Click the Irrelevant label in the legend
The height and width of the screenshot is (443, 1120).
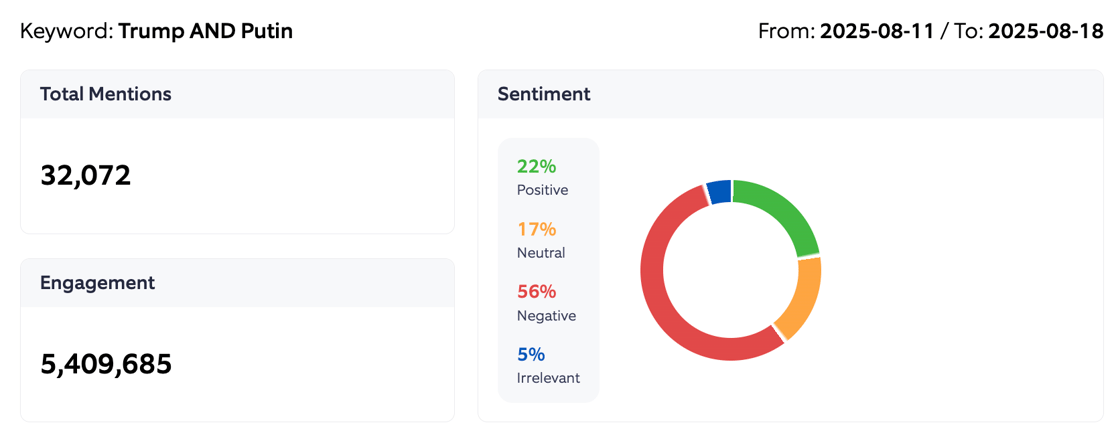pos(548,378)
